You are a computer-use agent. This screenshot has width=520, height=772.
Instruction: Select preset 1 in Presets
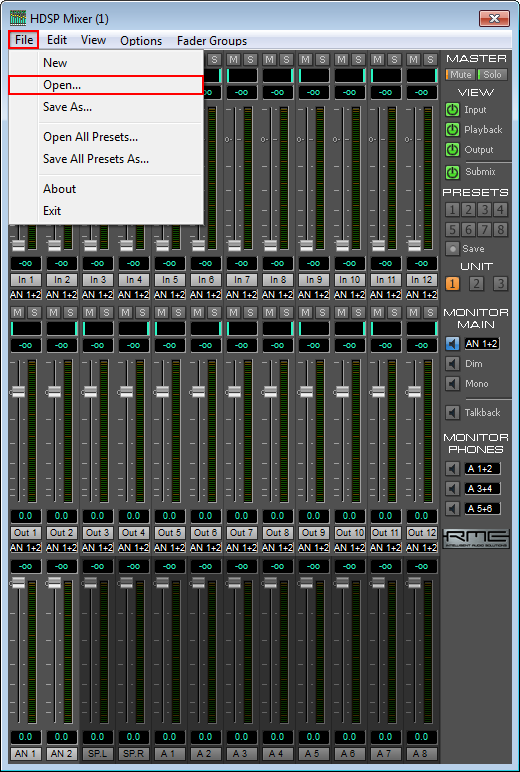point(453,210)
